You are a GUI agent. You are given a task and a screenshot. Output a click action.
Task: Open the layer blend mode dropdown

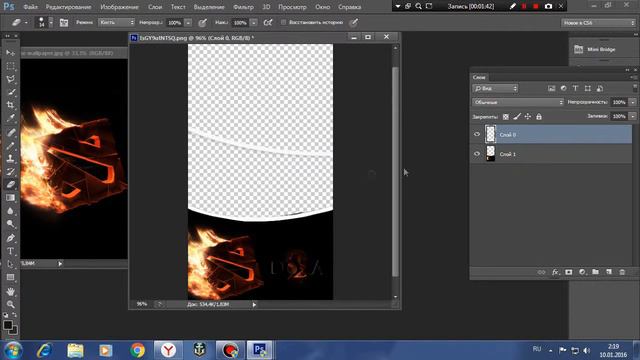pyautogui.click(x=518, y=102)
